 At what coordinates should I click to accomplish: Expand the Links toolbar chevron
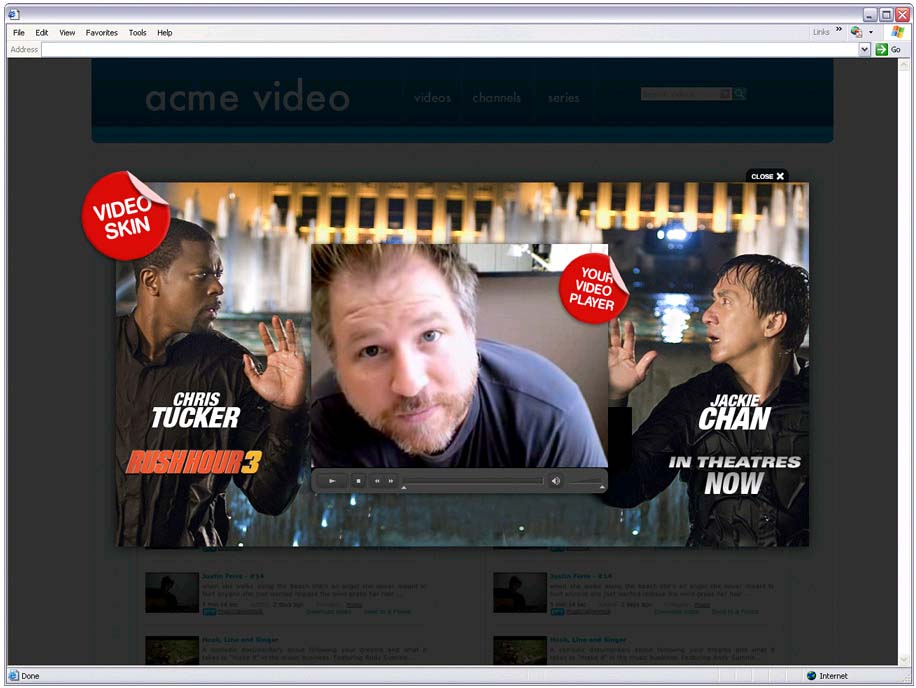(x=839, y=29)
